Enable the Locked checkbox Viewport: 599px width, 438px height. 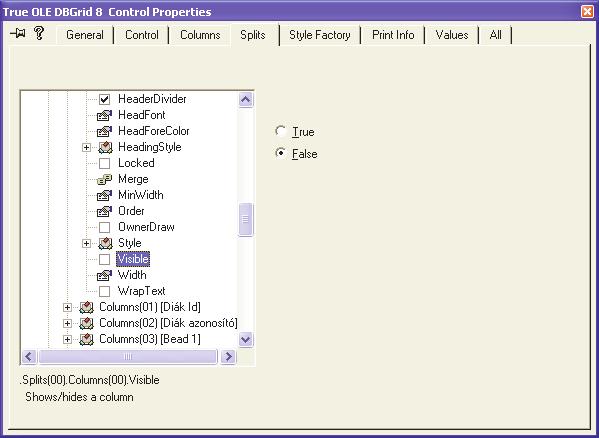coord(104,163)
